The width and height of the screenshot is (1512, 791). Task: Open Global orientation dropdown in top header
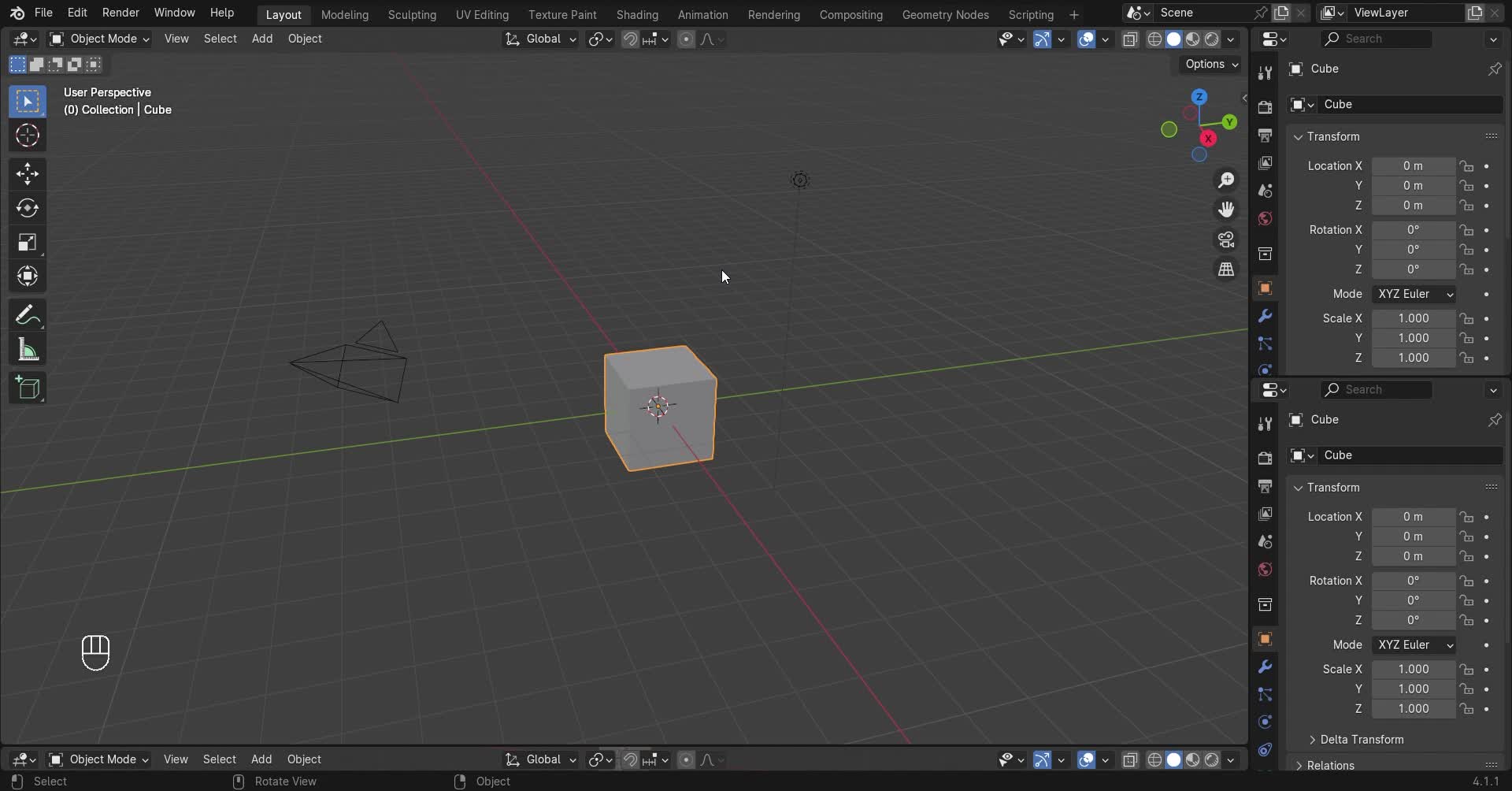click(540, 39)
